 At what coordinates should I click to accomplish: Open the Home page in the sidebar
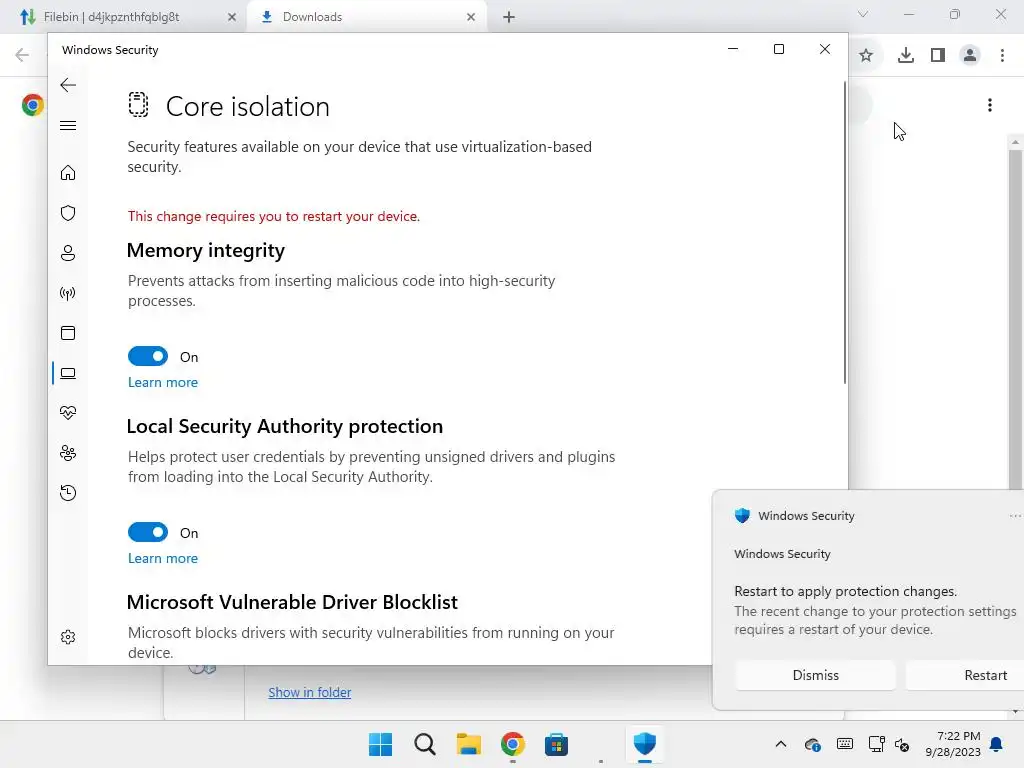[x=68, y=173]
